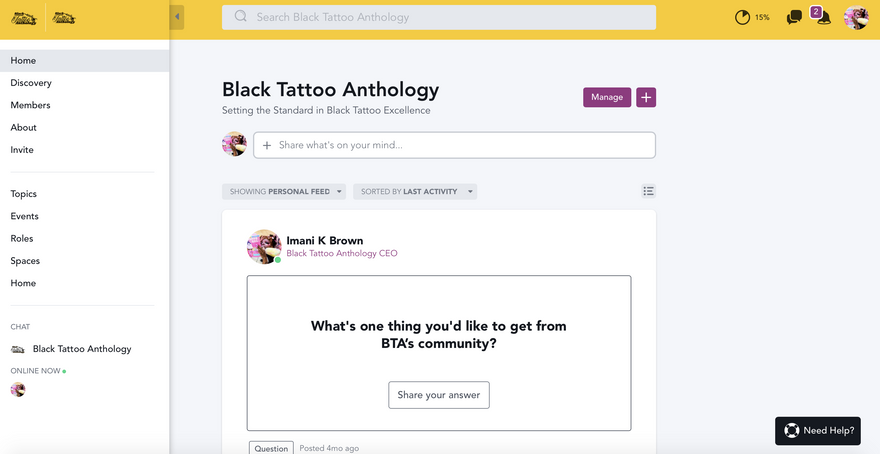Open Discovery in the sidebar
This screenshot has width=880, height=454.
pos(31,83)
